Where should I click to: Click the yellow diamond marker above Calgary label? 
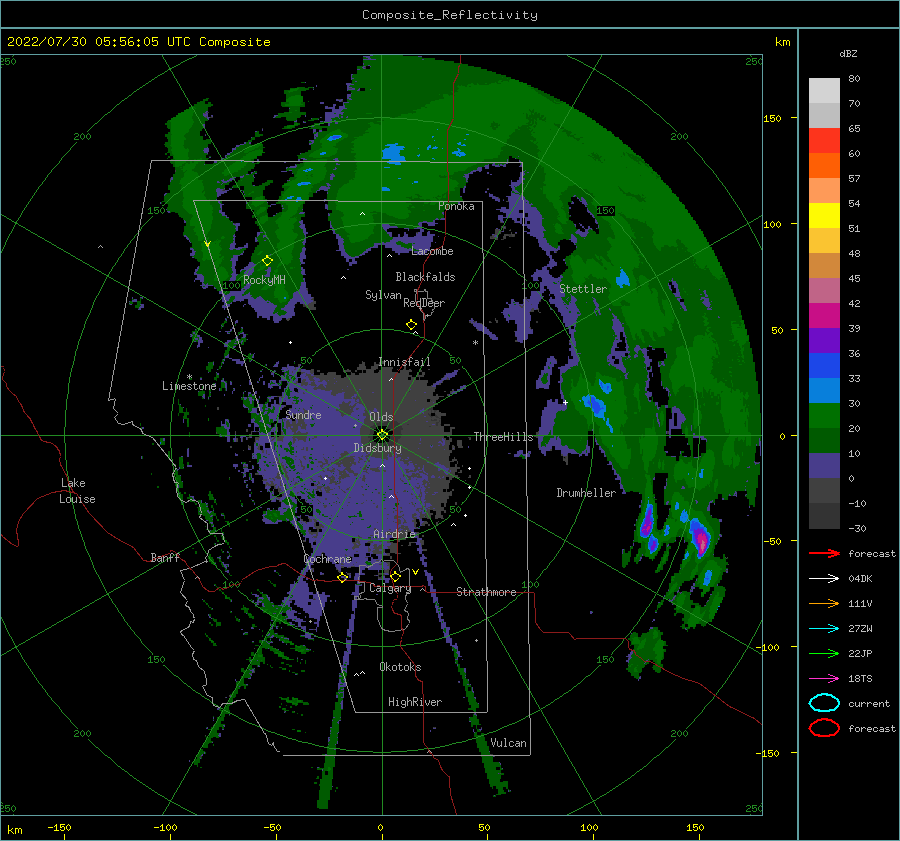click(395, 576)
